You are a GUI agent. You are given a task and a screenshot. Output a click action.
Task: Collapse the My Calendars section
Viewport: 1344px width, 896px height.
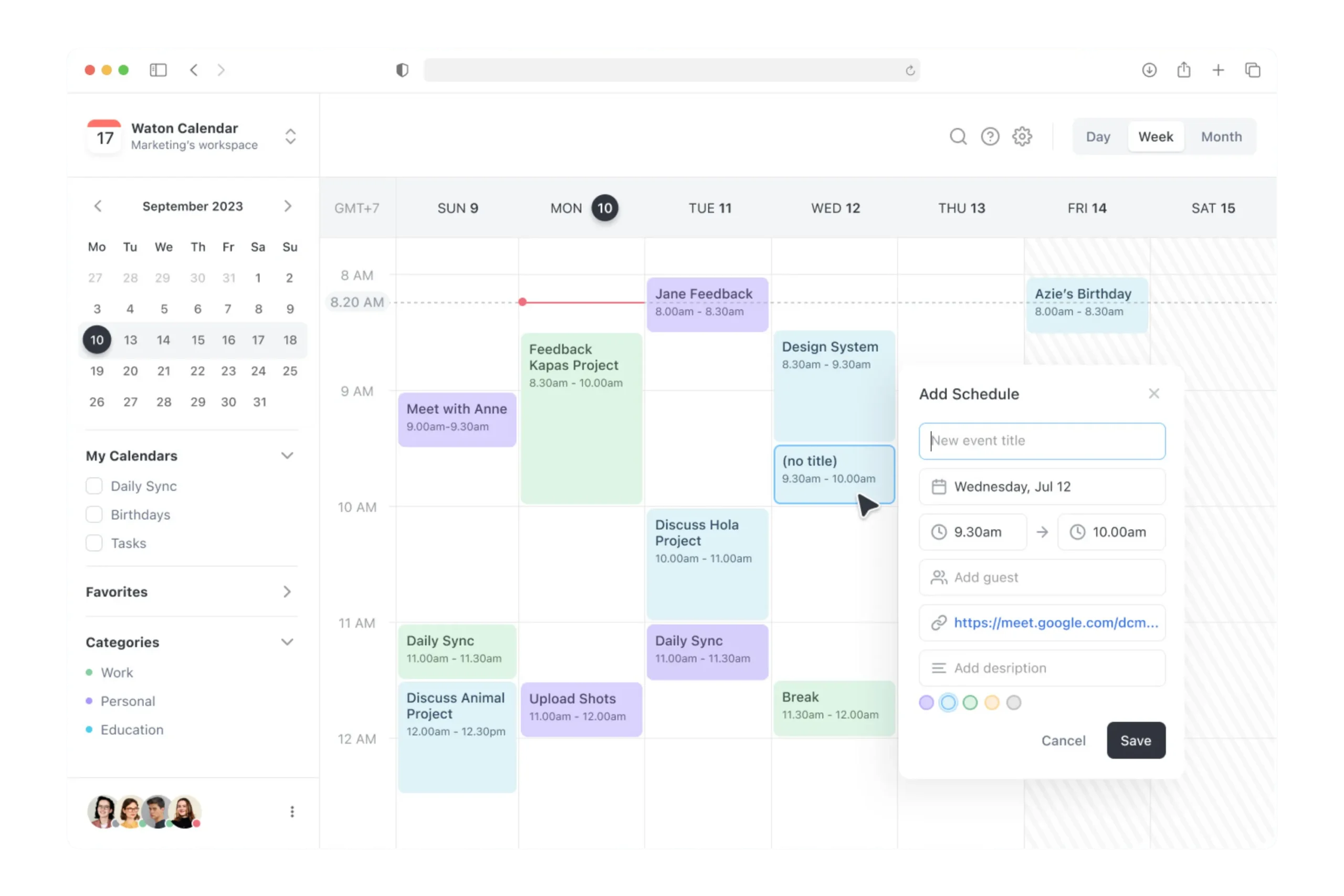(x=287, y=456)
